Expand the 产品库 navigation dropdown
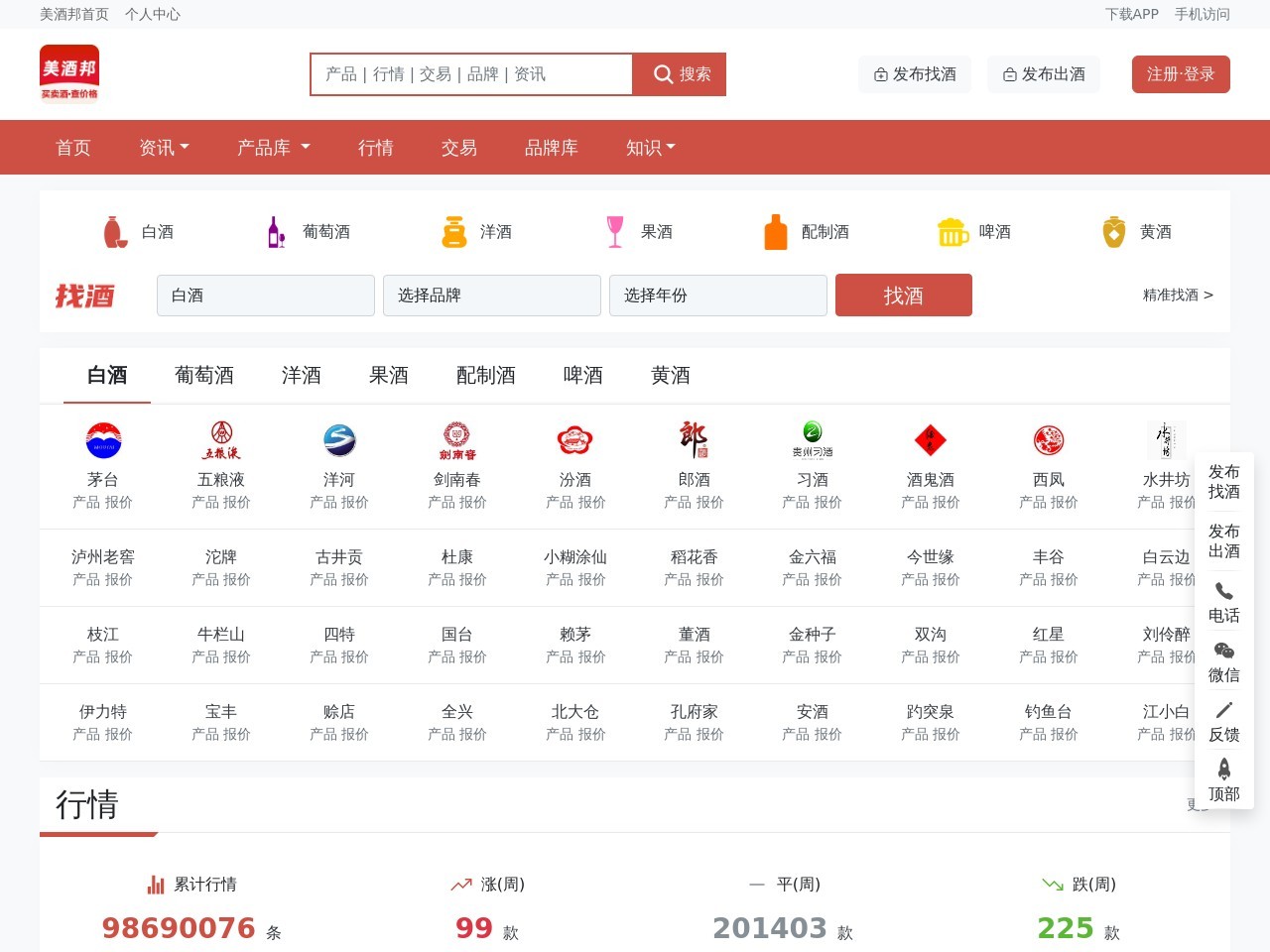The height and width of the screenshot is (952, 1270). pyautogui.click(x=273, y=147)
